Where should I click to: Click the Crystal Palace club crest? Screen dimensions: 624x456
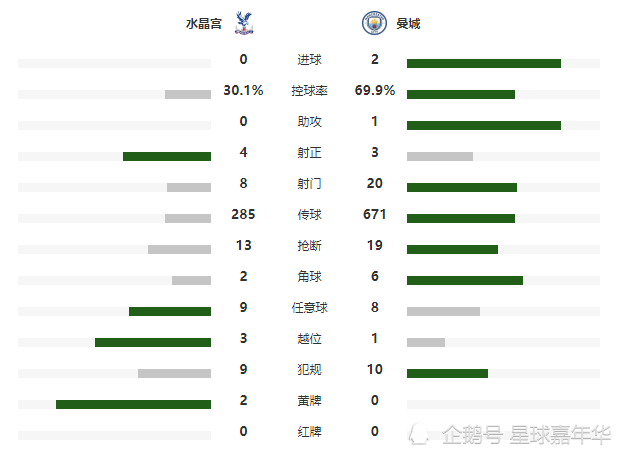click(244, 23)
